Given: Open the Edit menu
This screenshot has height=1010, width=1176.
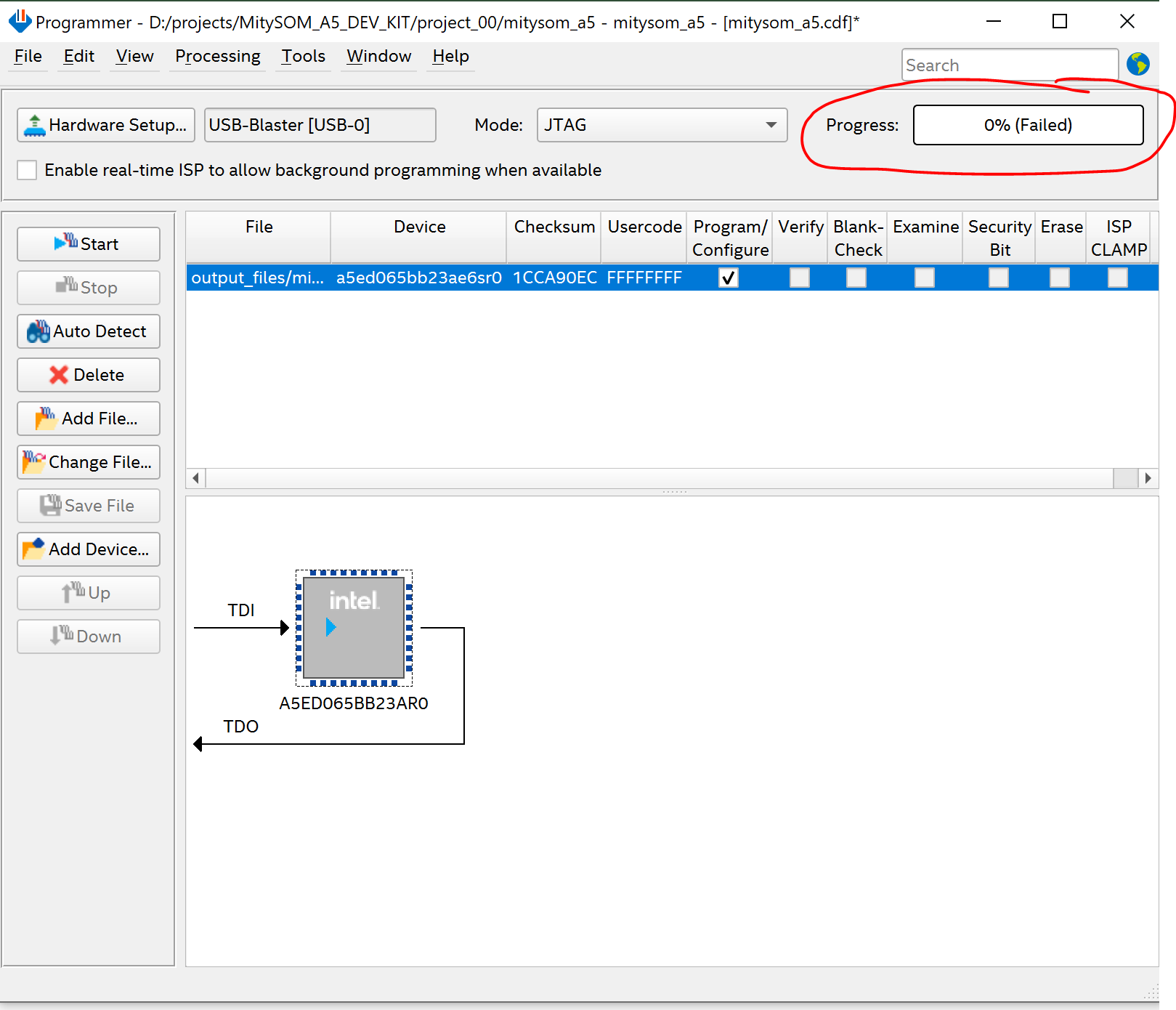Looking at the screenshot, I should point(79,57).
